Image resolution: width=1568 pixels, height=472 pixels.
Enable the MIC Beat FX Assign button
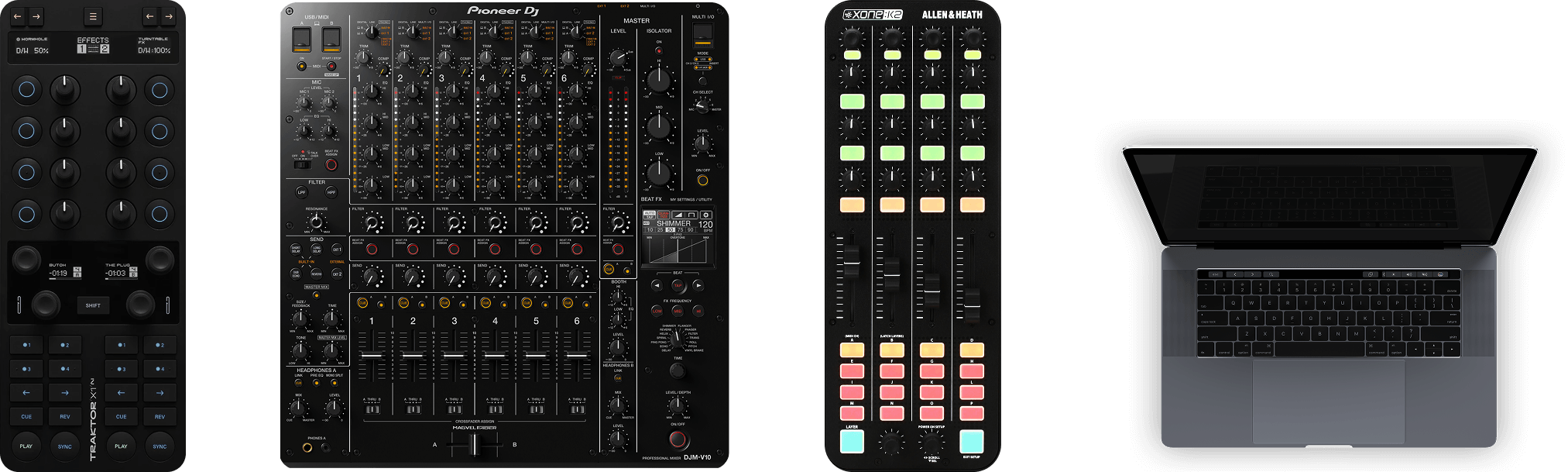331,164
